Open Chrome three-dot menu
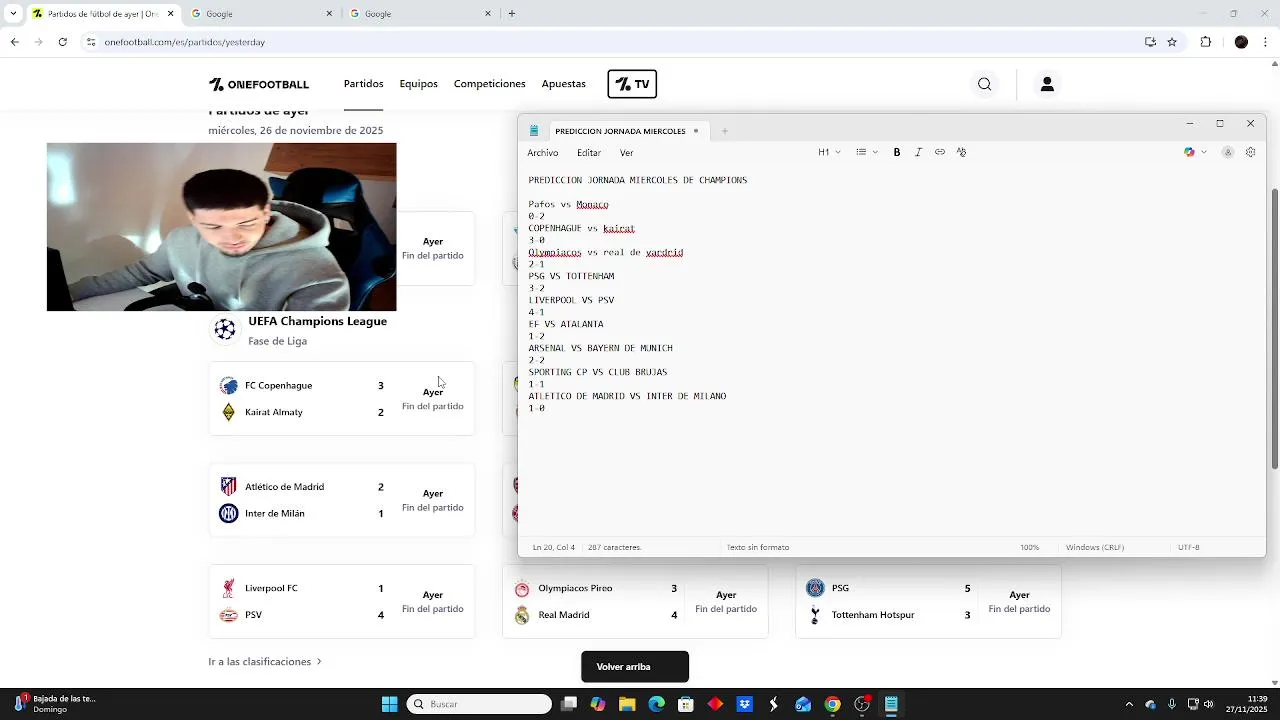The width and height of the screenshot is (1280, 720). click(x=1266, y=42)
